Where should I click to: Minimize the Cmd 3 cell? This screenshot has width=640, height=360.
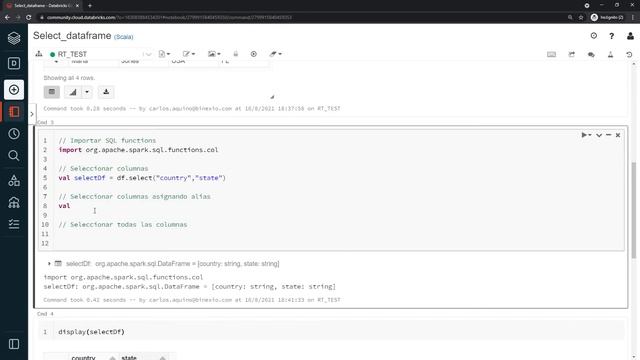609,135
